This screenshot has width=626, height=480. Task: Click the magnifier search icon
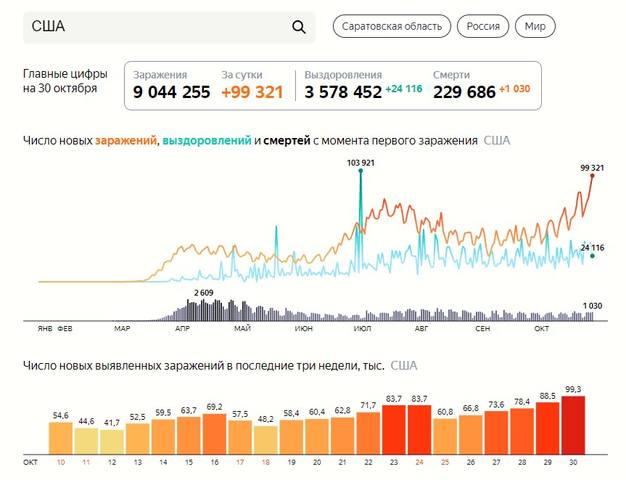pyautogui.click(x=298, y=27)
